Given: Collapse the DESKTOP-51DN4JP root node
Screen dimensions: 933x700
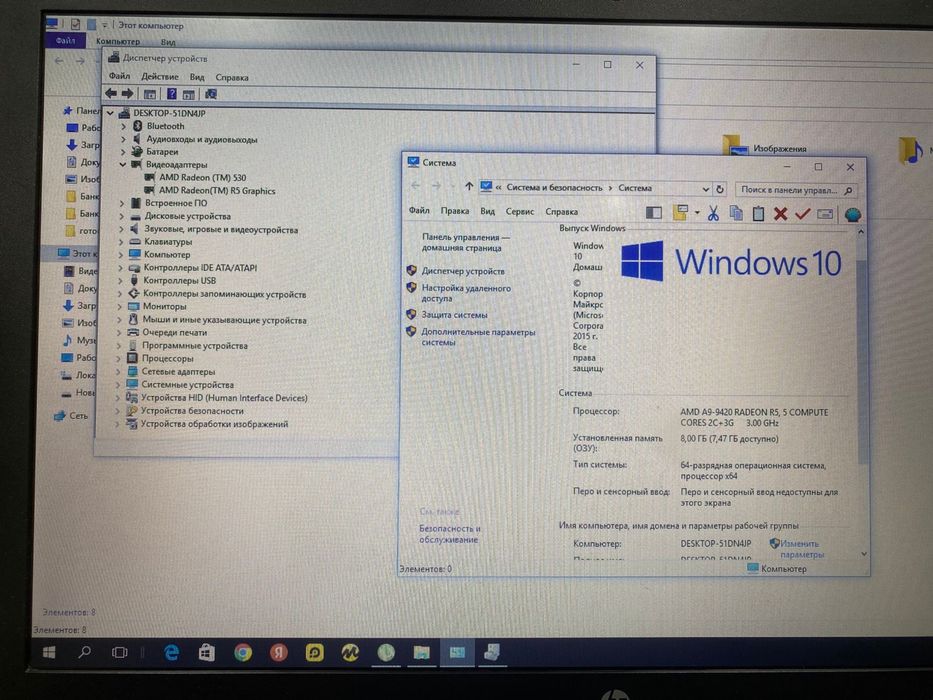Looking at the screenshot, I should pos(111,113).
